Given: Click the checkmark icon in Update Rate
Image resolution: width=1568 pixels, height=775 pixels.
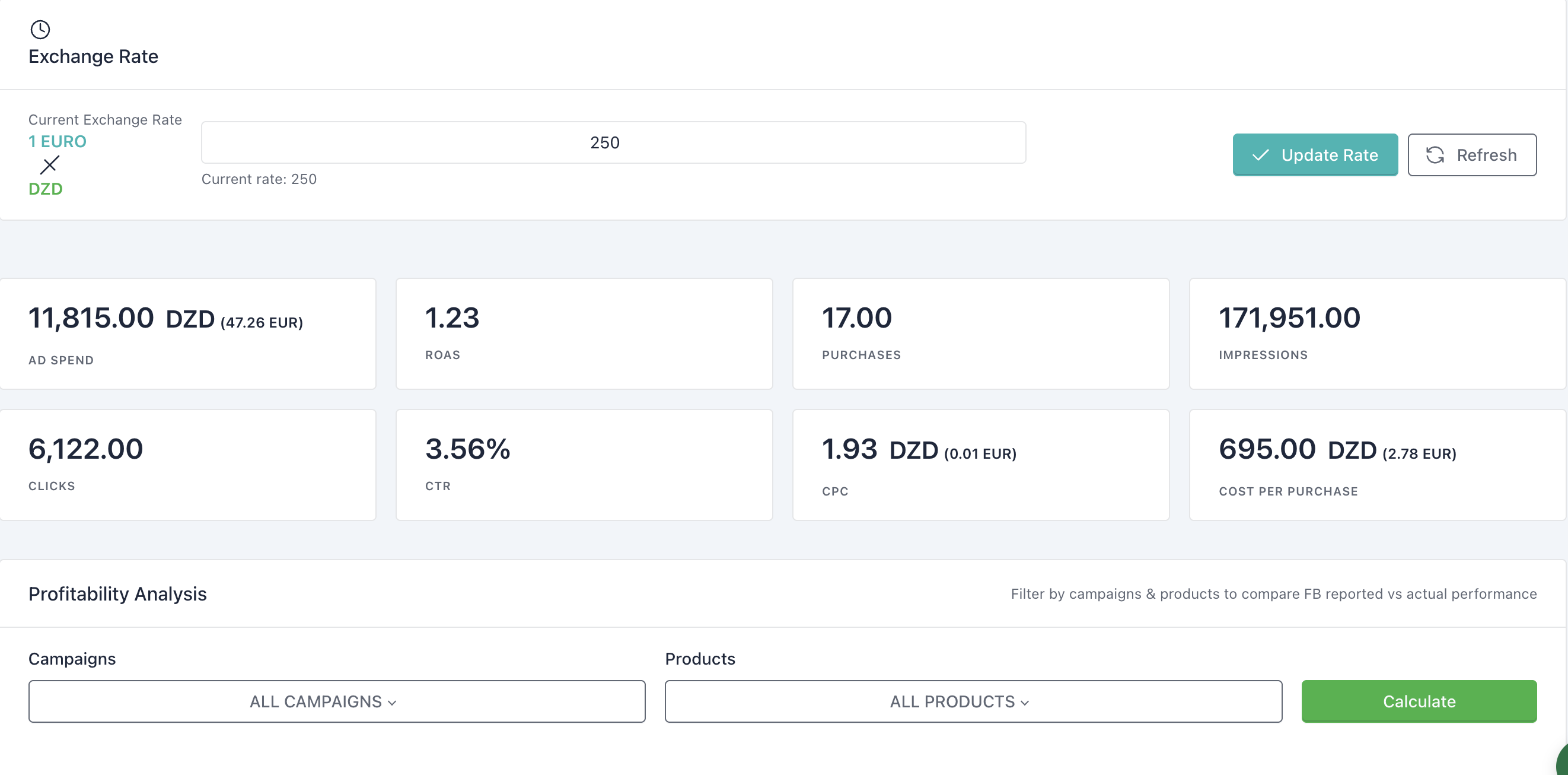Looking at the screenshot, I should 1261,155.
